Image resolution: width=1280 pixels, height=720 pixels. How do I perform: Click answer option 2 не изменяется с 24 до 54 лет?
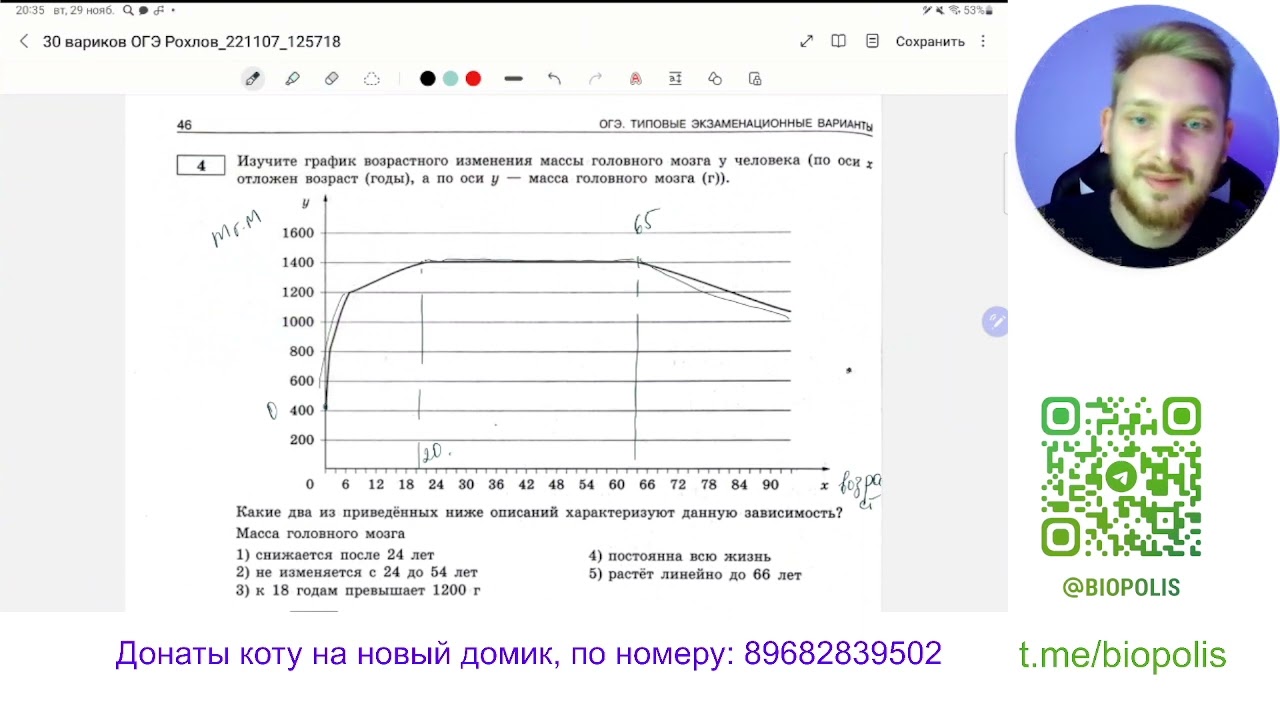click(357, 572)
